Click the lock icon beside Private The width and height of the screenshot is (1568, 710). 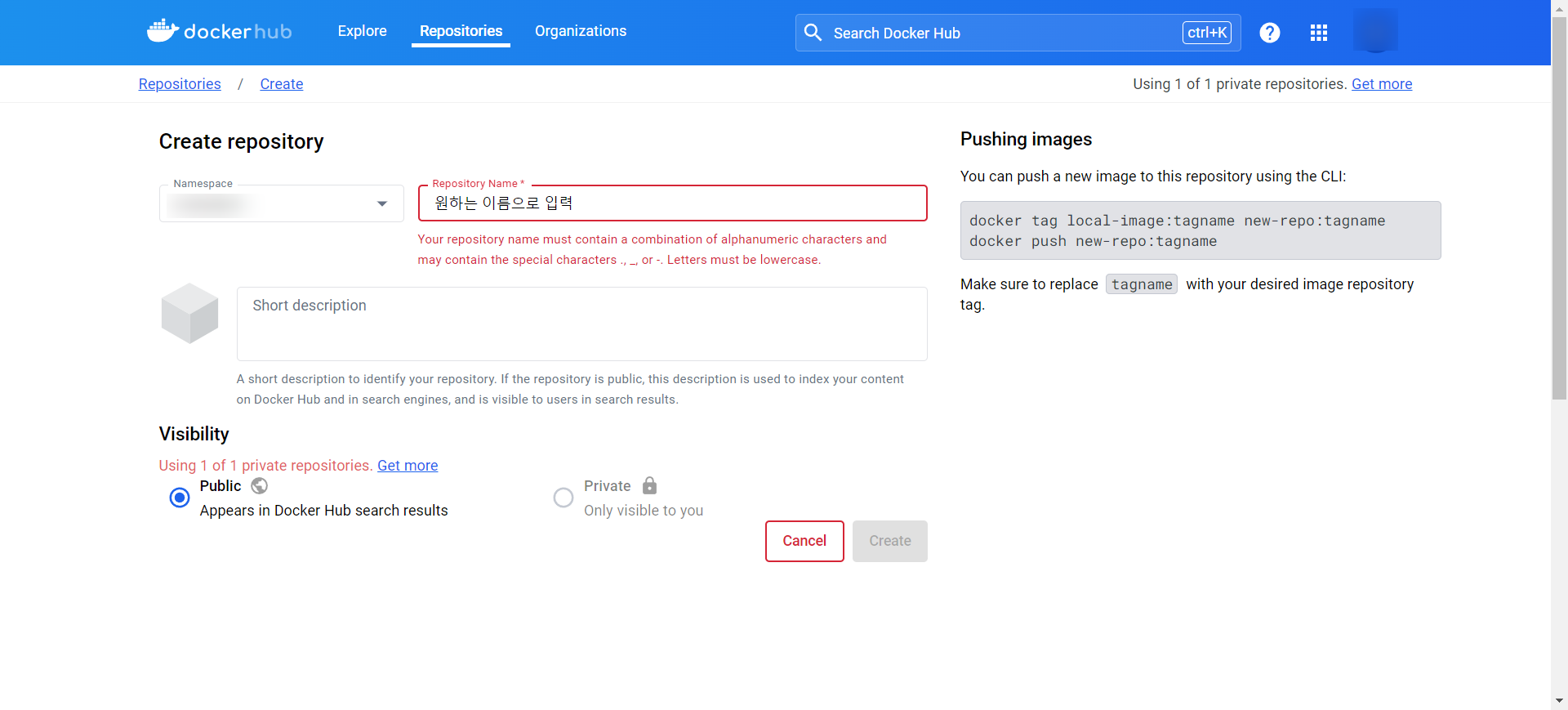coord(649,485)
